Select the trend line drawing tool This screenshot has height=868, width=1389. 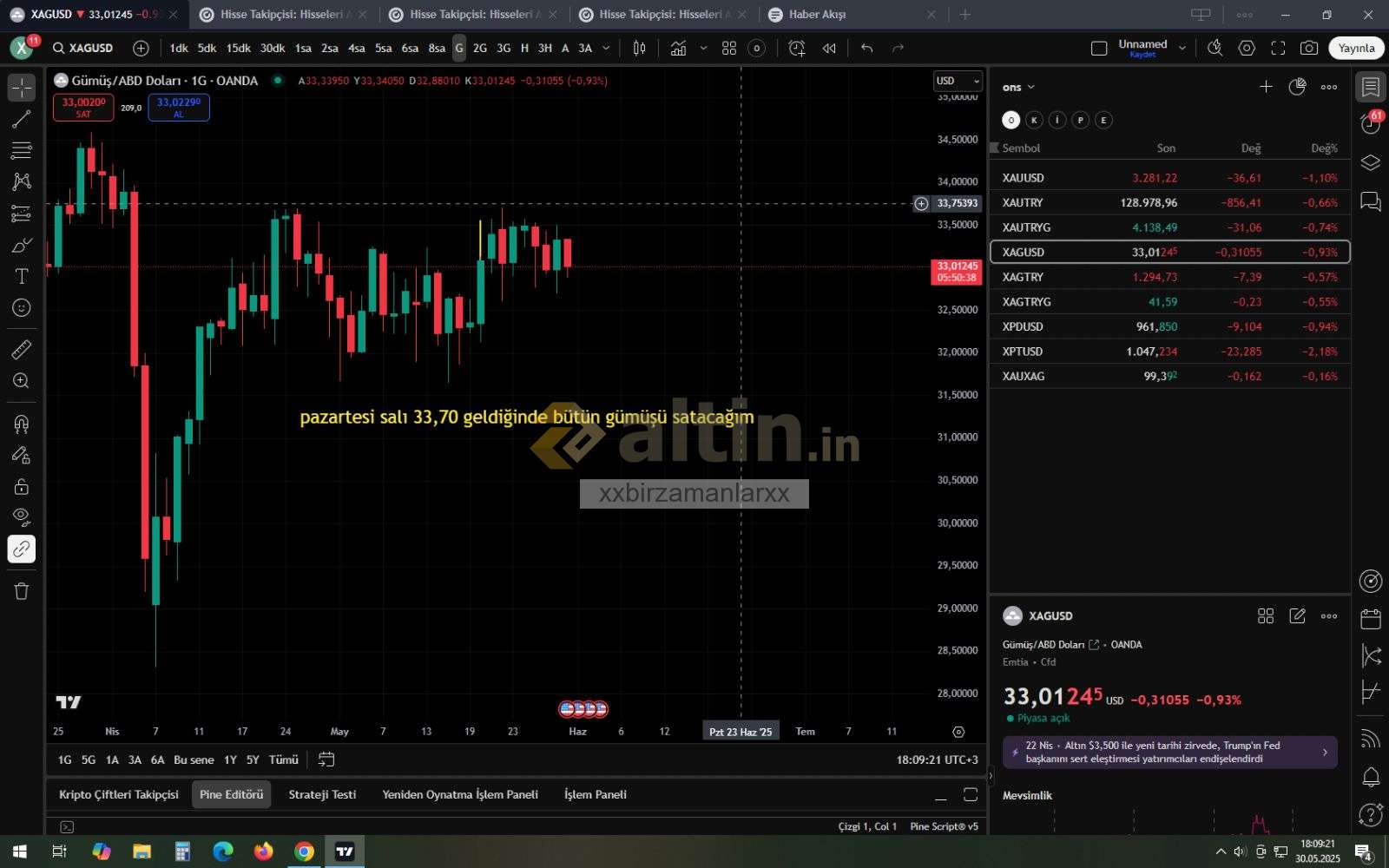21,120
